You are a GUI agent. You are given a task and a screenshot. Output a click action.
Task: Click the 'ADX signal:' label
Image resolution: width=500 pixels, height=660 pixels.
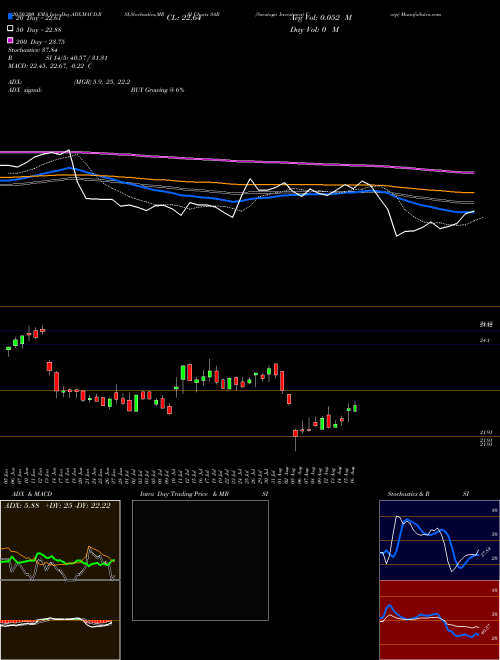pyautogui.click(x=25, y=90)
